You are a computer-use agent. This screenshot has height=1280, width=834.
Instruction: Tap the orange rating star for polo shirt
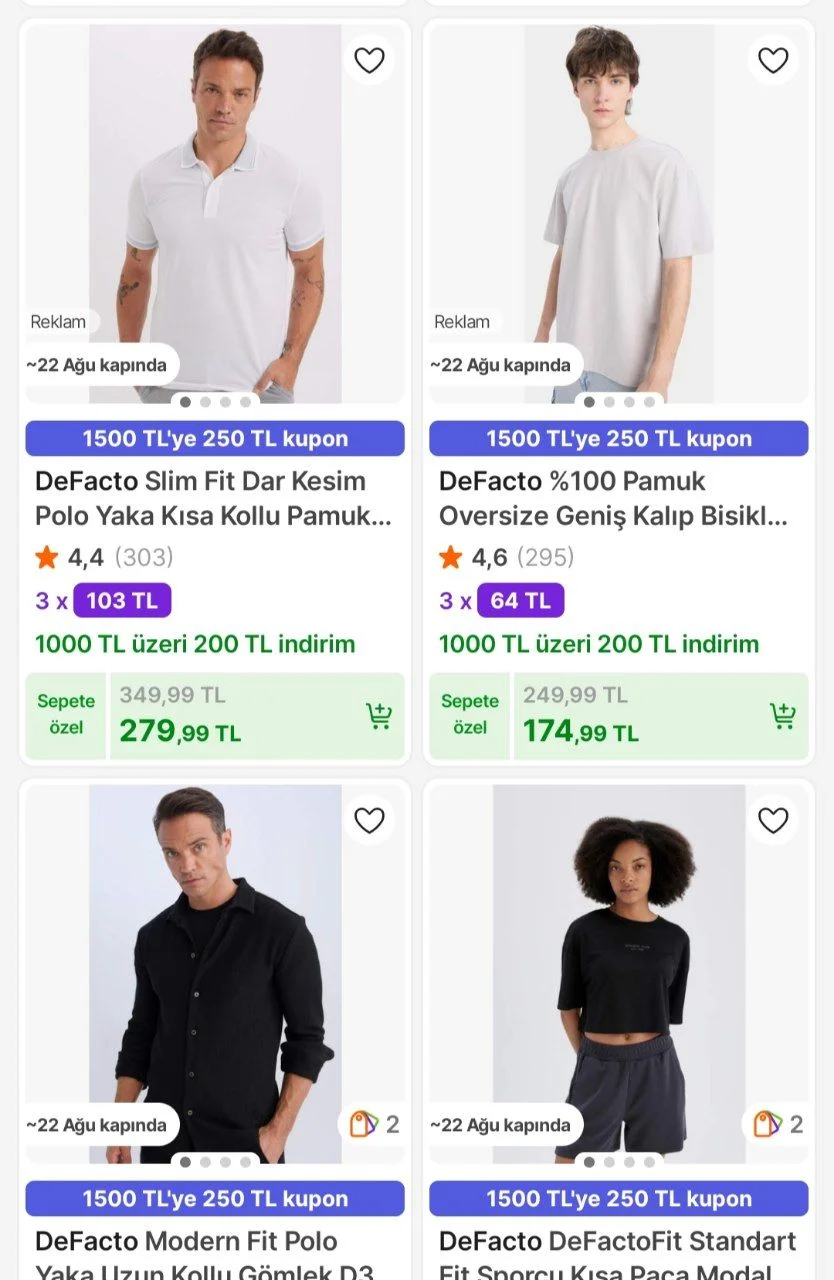pos(47,557)
